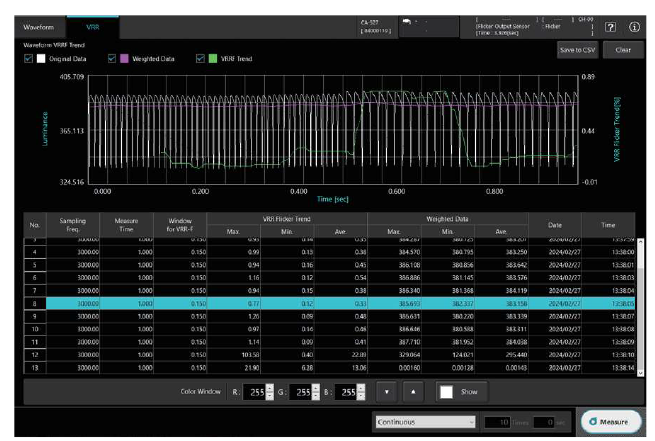The width and height of the screenshot is (655, 441).
Task: Click the R value input field
Action: (x=254, y=392)
